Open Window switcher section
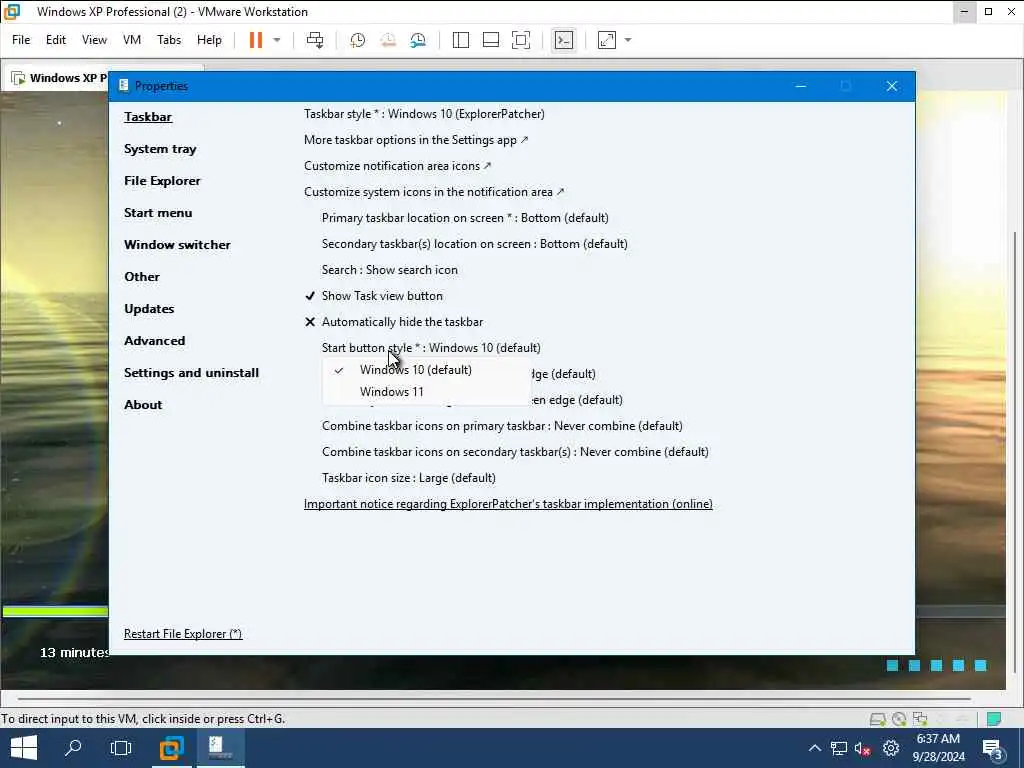 177,245
